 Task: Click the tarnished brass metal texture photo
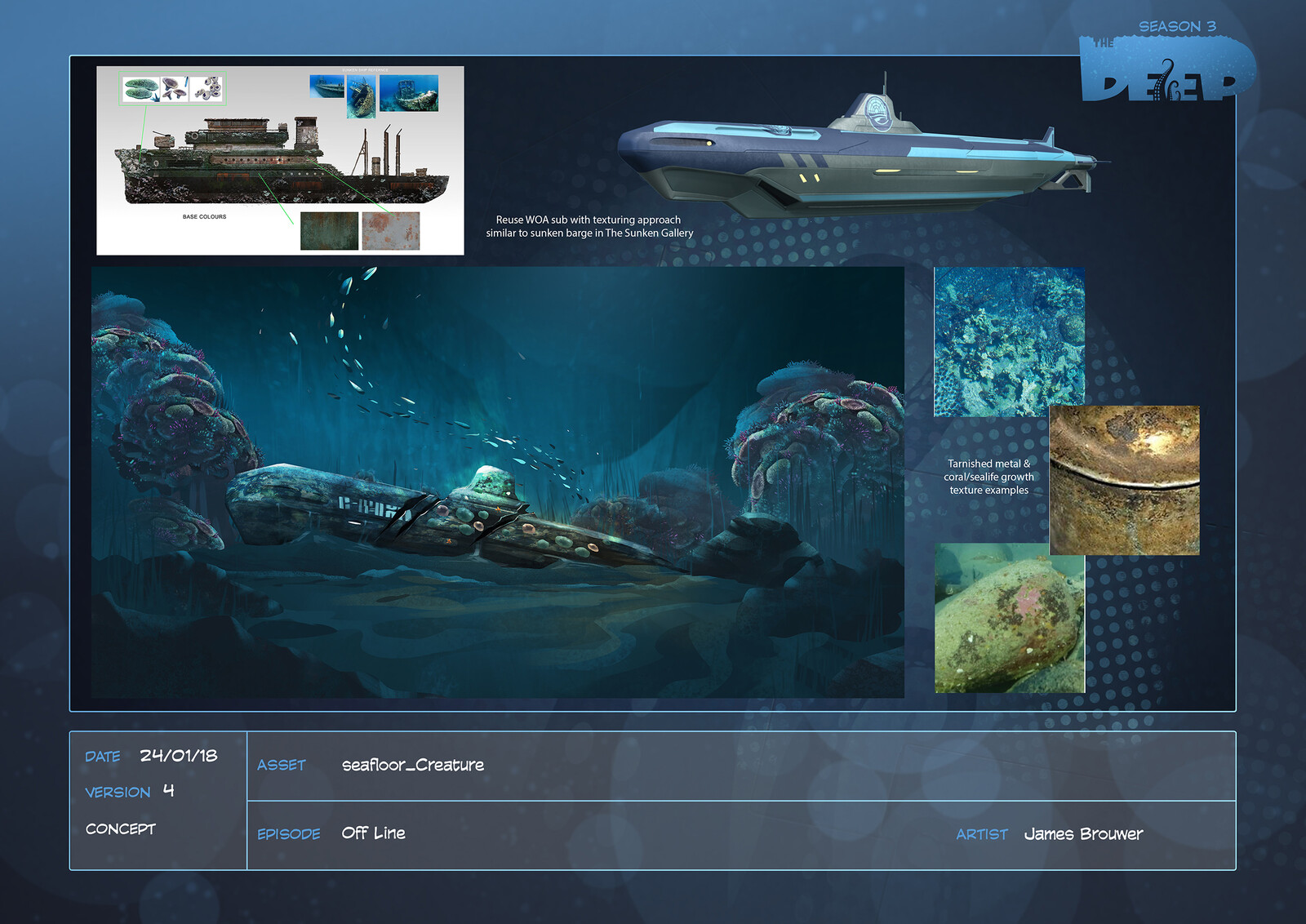click(x=1125, y=480)
